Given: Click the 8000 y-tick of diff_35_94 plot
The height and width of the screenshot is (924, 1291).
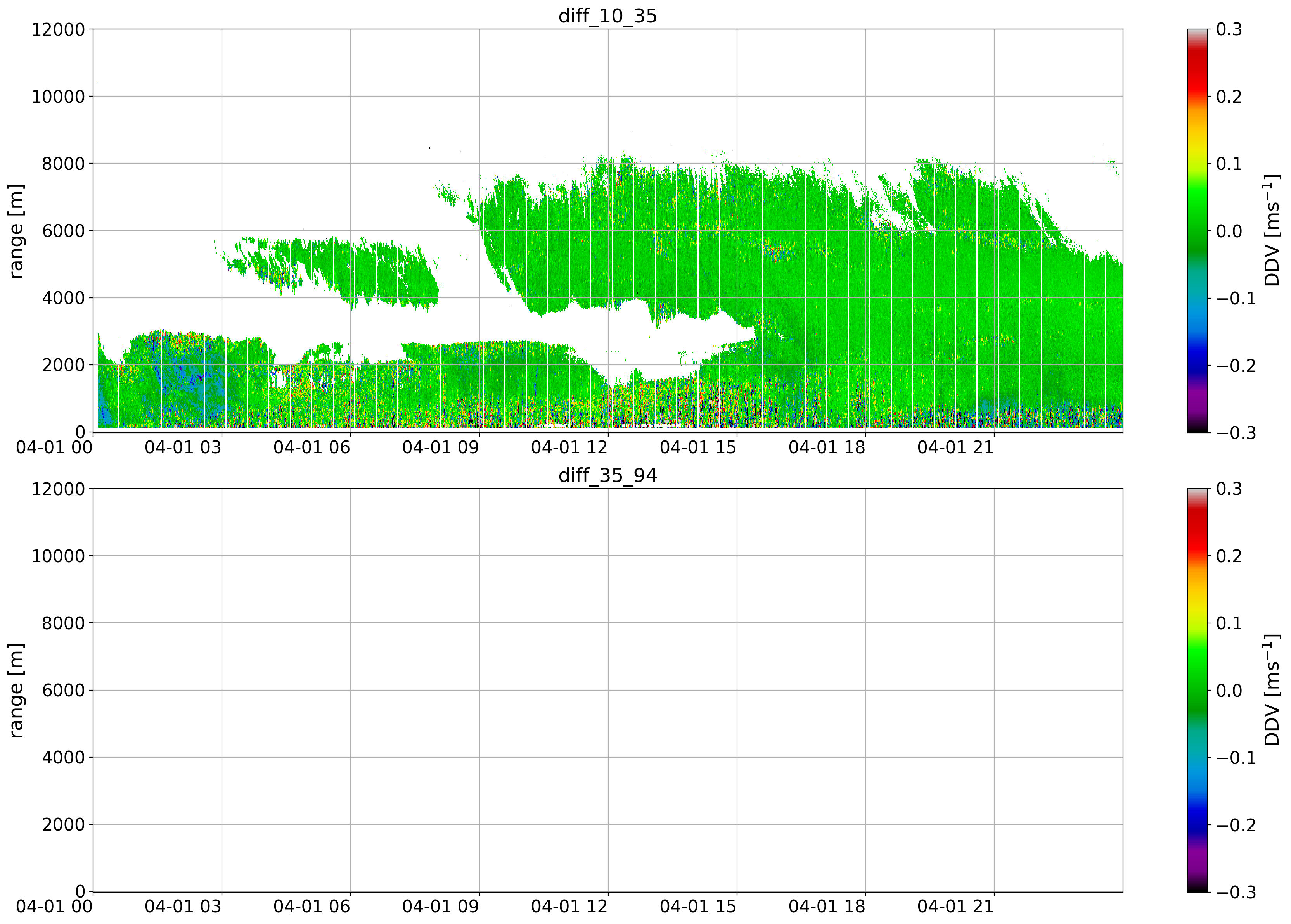Looking at the screenshot, I should click(x=64, y=623).
